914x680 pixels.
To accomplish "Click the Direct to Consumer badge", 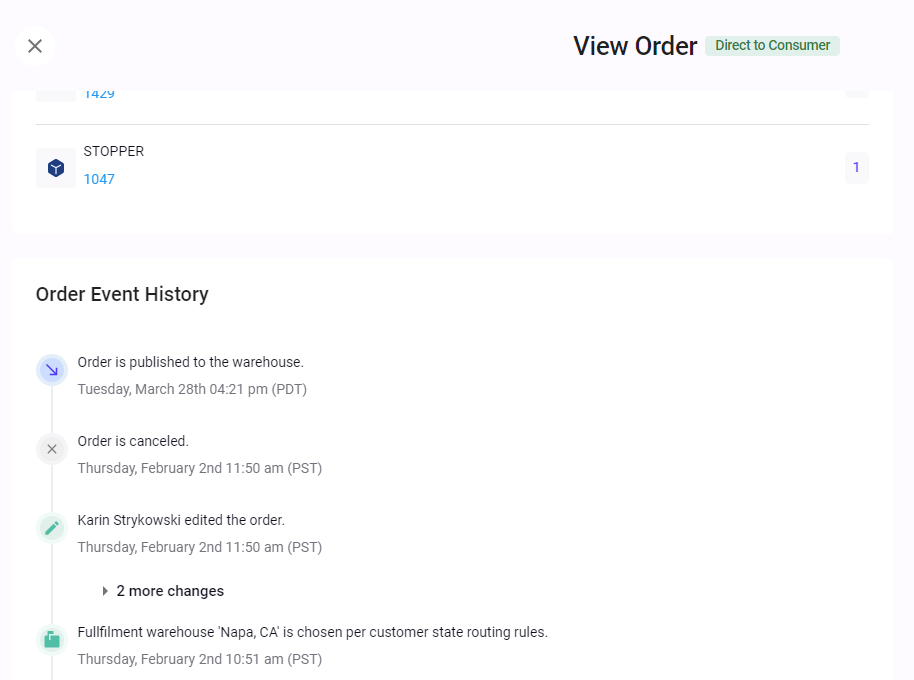I will pos(772,46).
